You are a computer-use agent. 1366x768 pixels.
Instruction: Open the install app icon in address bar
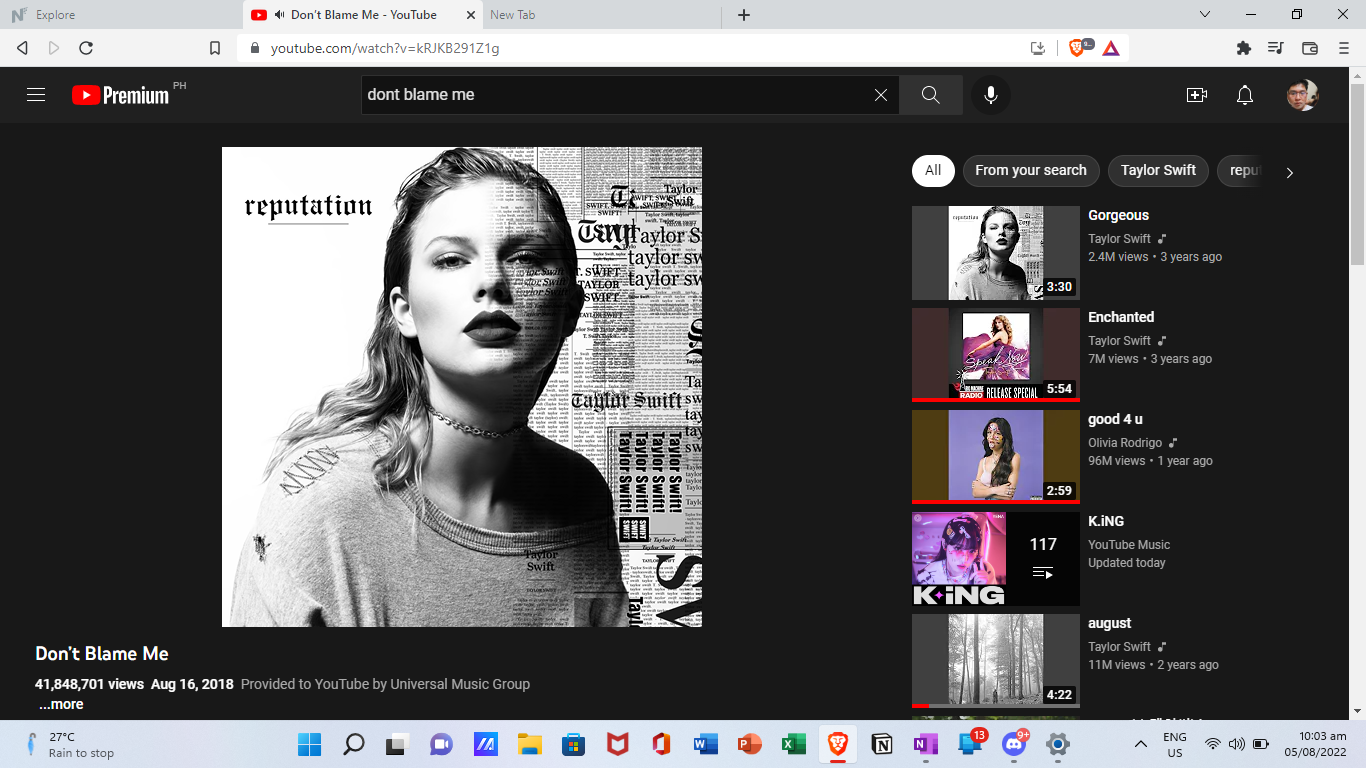pyautogui.click(x=1038, y=48)
